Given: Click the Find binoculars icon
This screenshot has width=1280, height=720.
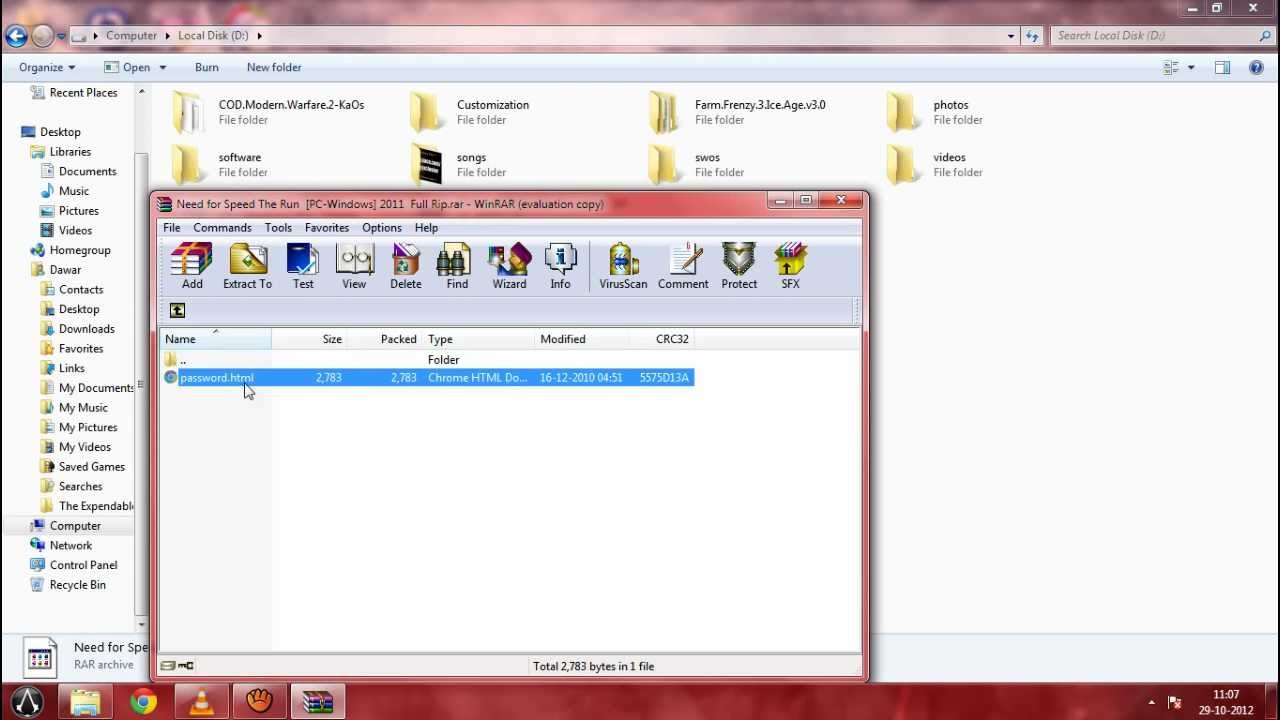Looking at the screenshot, I should pyautogui.click(x=456, y=266).
